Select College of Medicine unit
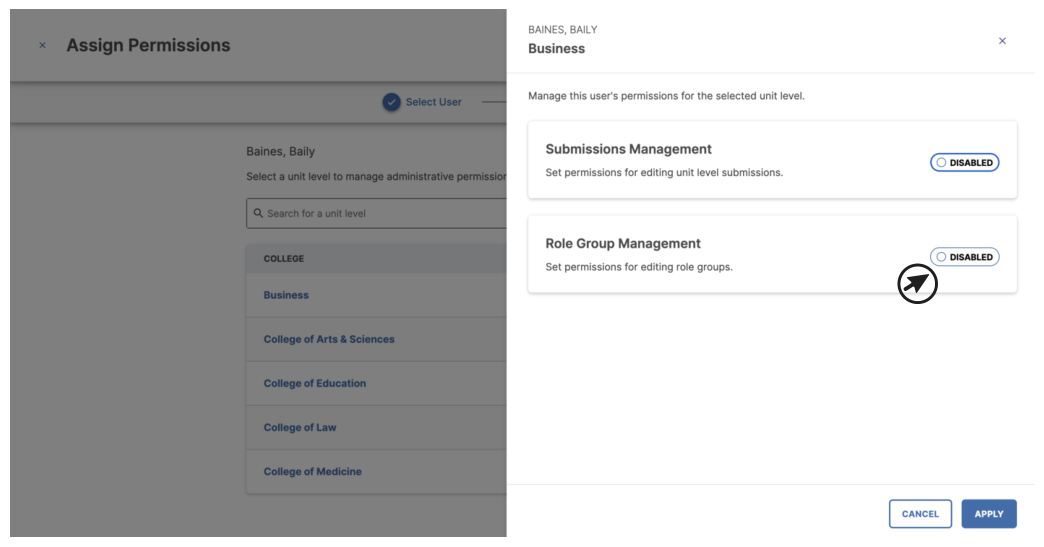 pos(312,471)
